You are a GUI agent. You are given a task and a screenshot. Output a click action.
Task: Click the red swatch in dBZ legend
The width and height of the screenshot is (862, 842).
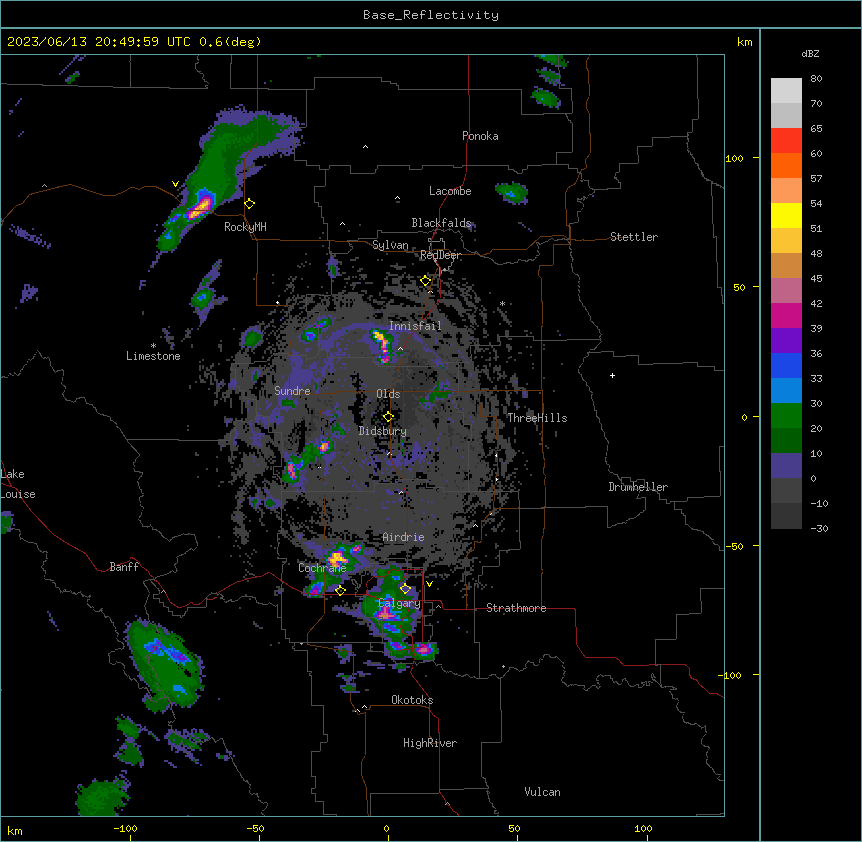(786, 140)
